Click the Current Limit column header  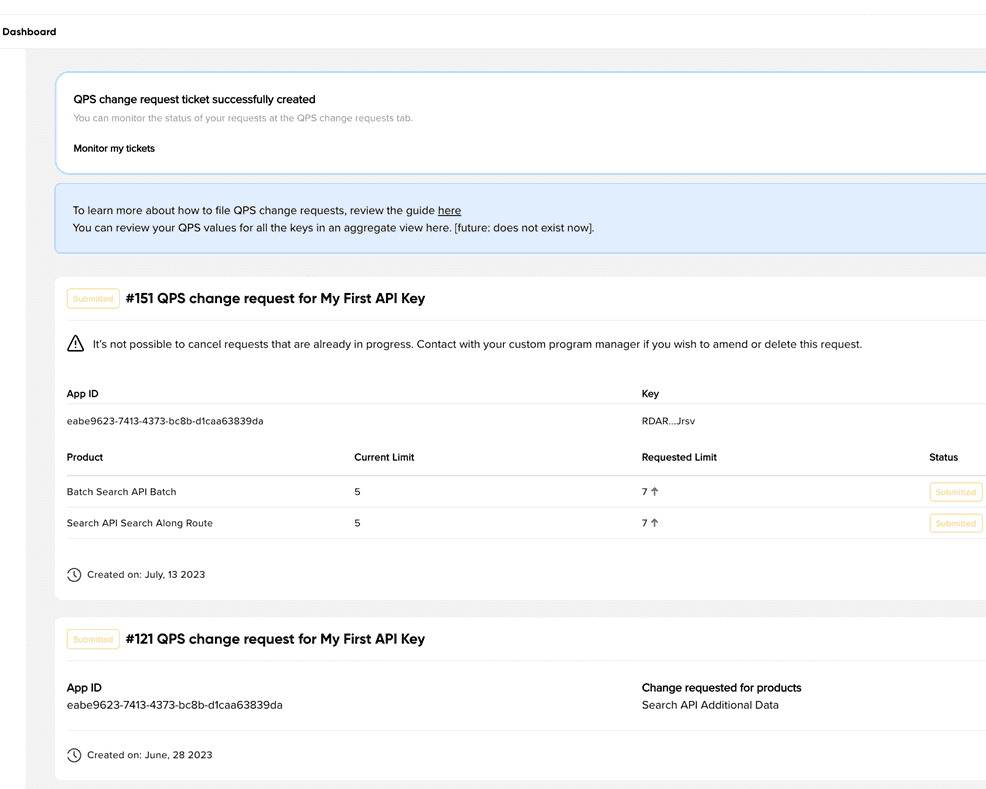tap(384, 457)
